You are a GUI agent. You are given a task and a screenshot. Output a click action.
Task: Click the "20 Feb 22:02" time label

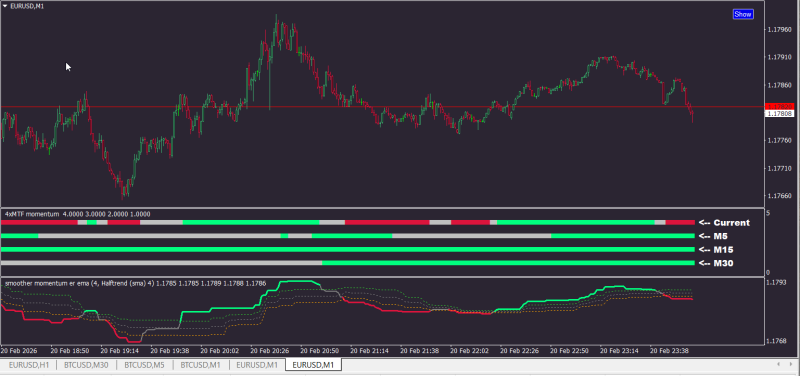[x=470, y=351]
